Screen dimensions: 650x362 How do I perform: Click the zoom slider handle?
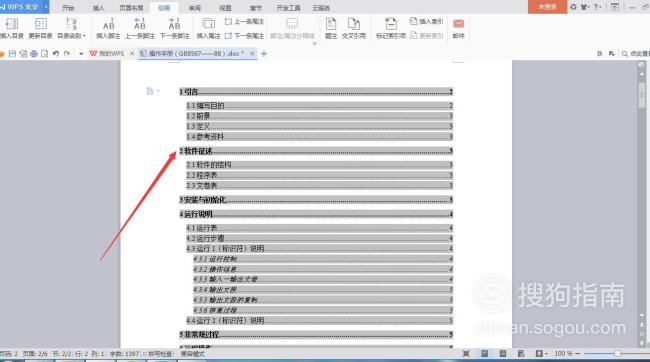[x=617, y=354]
